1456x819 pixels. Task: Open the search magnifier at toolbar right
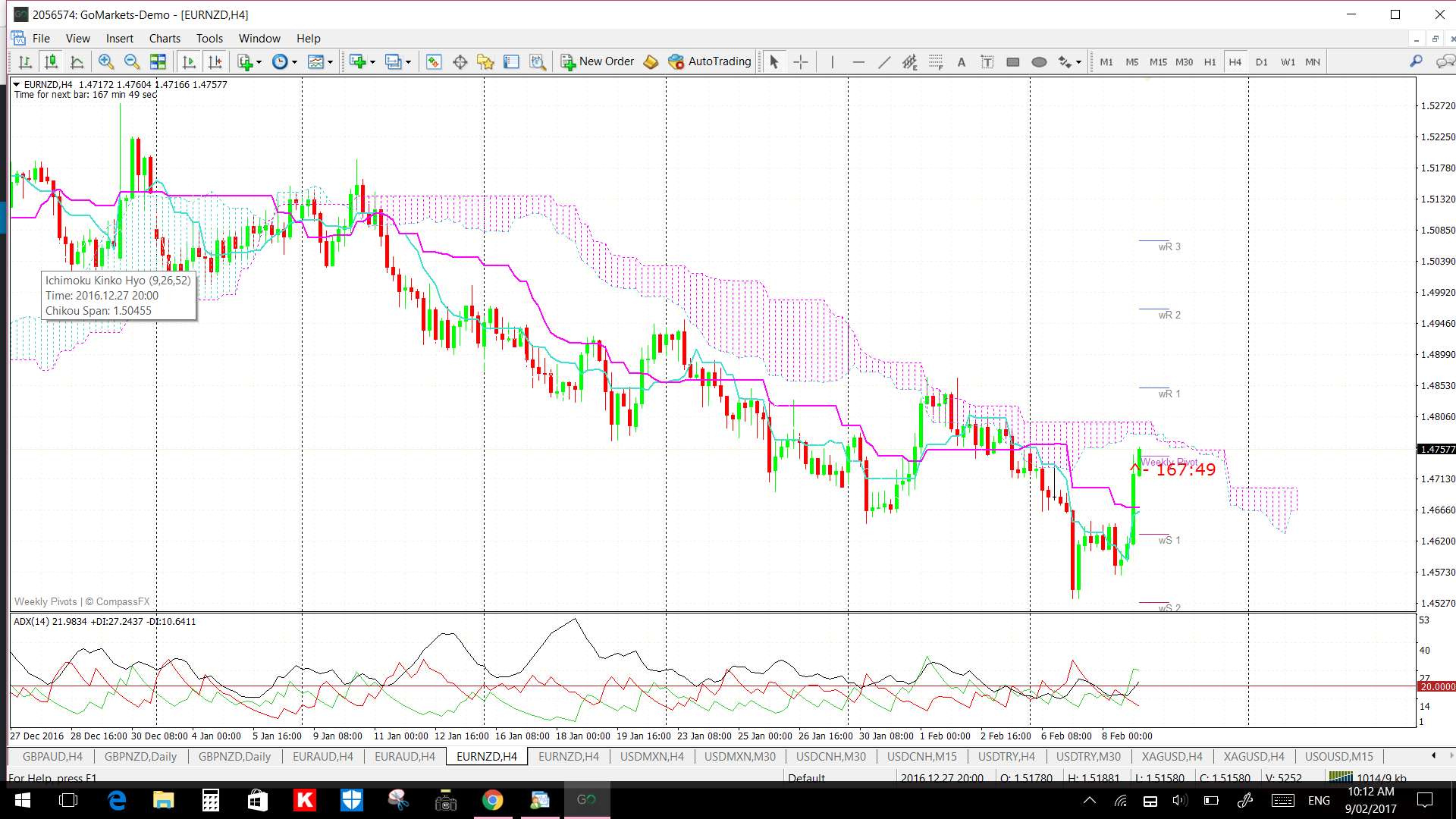coord(1416,62)
